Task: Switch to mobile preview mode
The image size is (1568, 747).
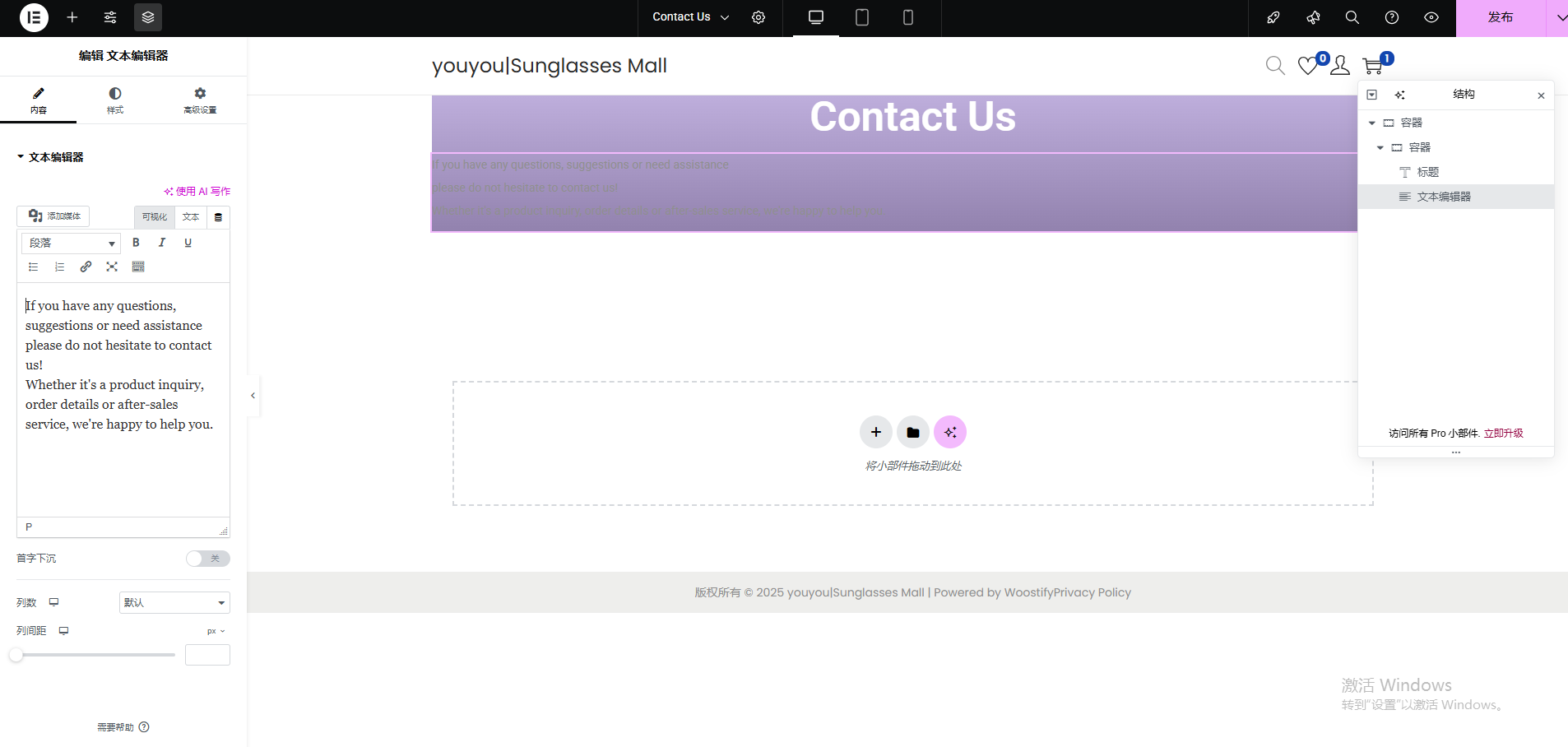Action: 907,17
